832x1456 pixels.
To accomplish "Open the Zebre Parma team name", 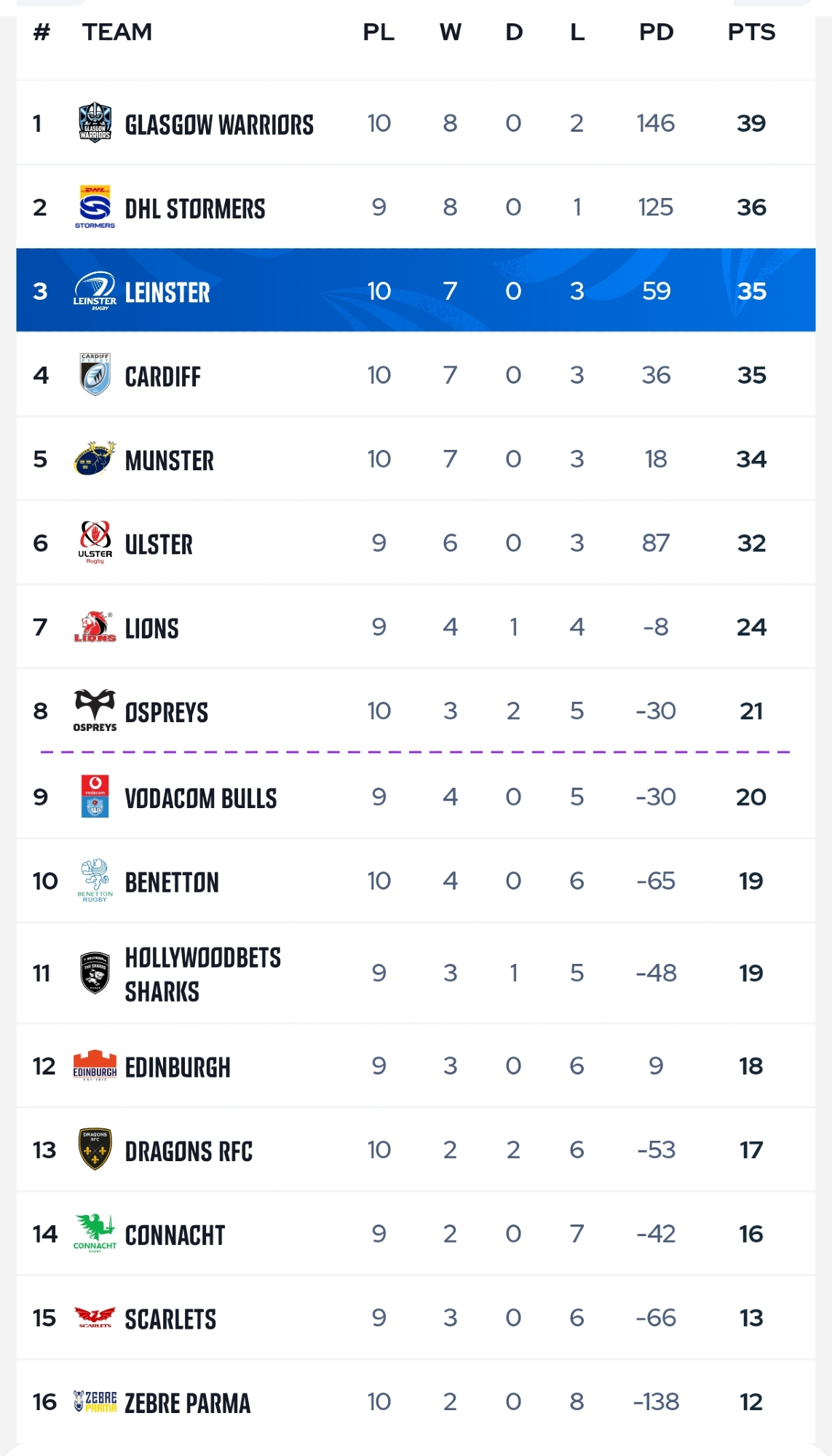I will [x=187, y=1403].
